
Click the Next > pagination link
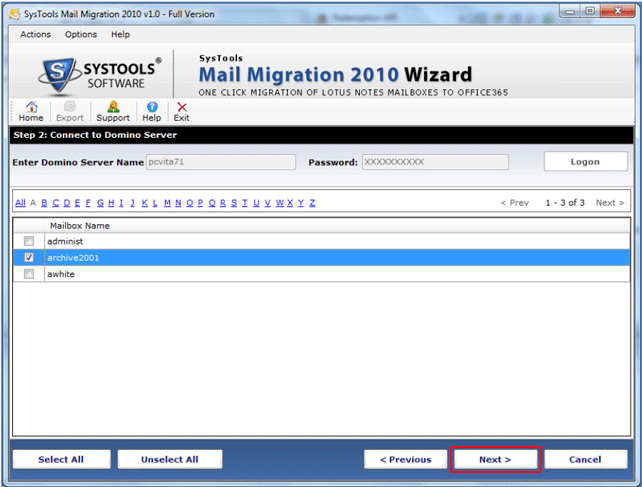[610, 203]
